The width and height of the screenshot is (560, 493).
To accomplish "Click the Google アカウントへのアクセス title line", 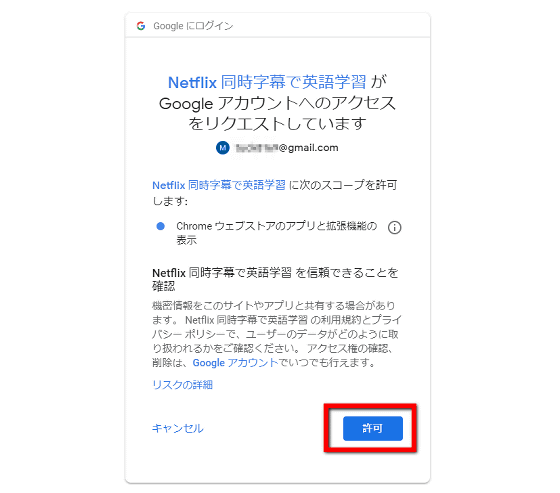I will pyautogui.click(x=278, y=103).
